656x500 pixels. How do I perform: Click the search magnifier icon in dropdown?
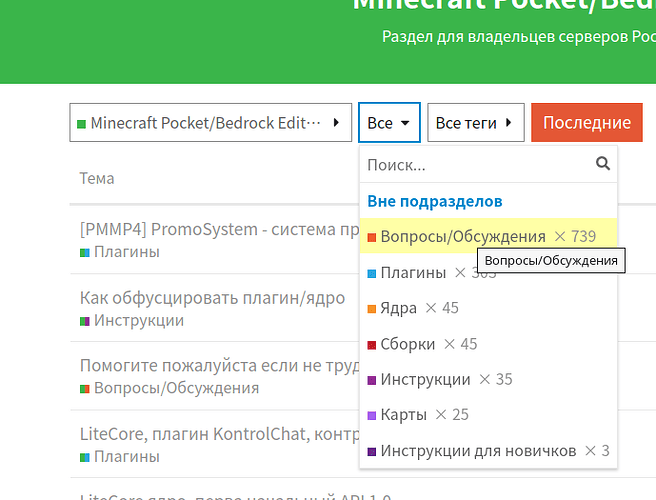tap(602, 163)
